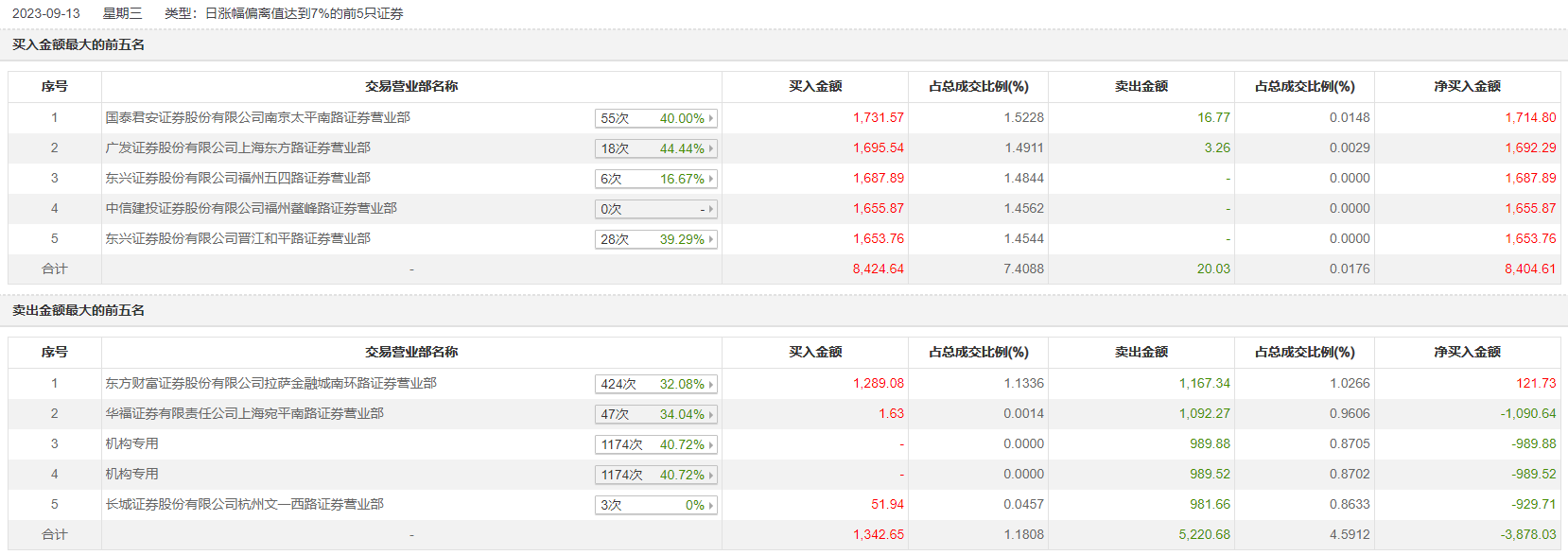Expand the 0次 dropdown box
This screenshot has width=1568, height=555.
(x=655, y=209)
